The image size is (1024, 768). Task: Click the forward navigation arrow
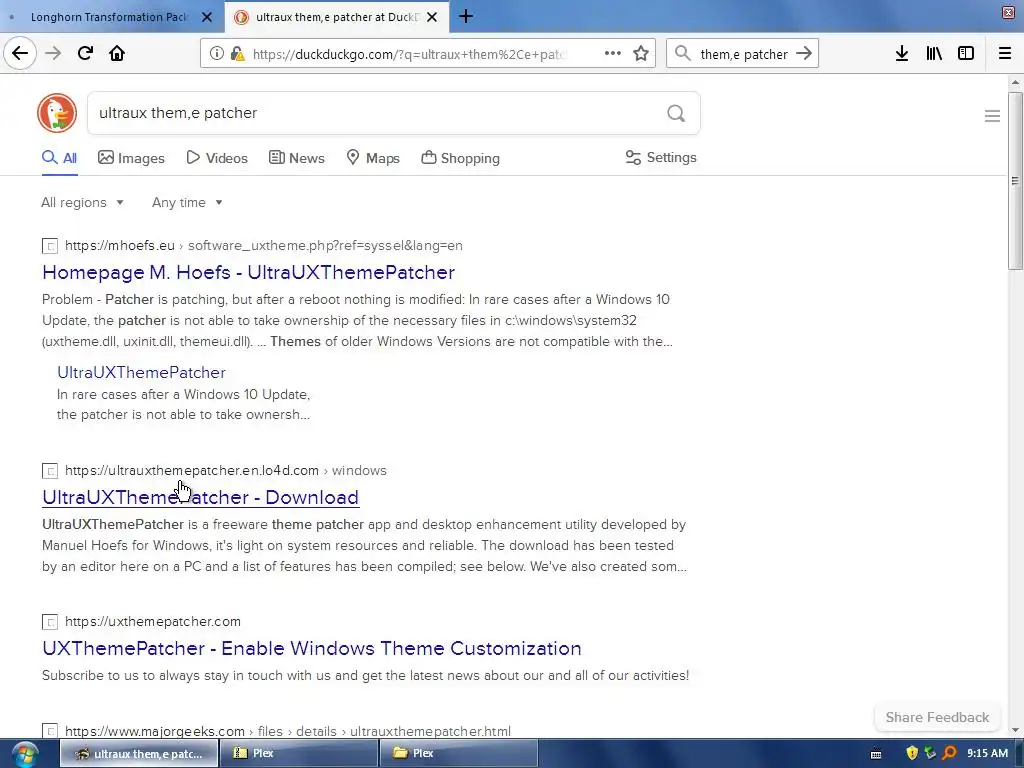(x=53, y=54)
